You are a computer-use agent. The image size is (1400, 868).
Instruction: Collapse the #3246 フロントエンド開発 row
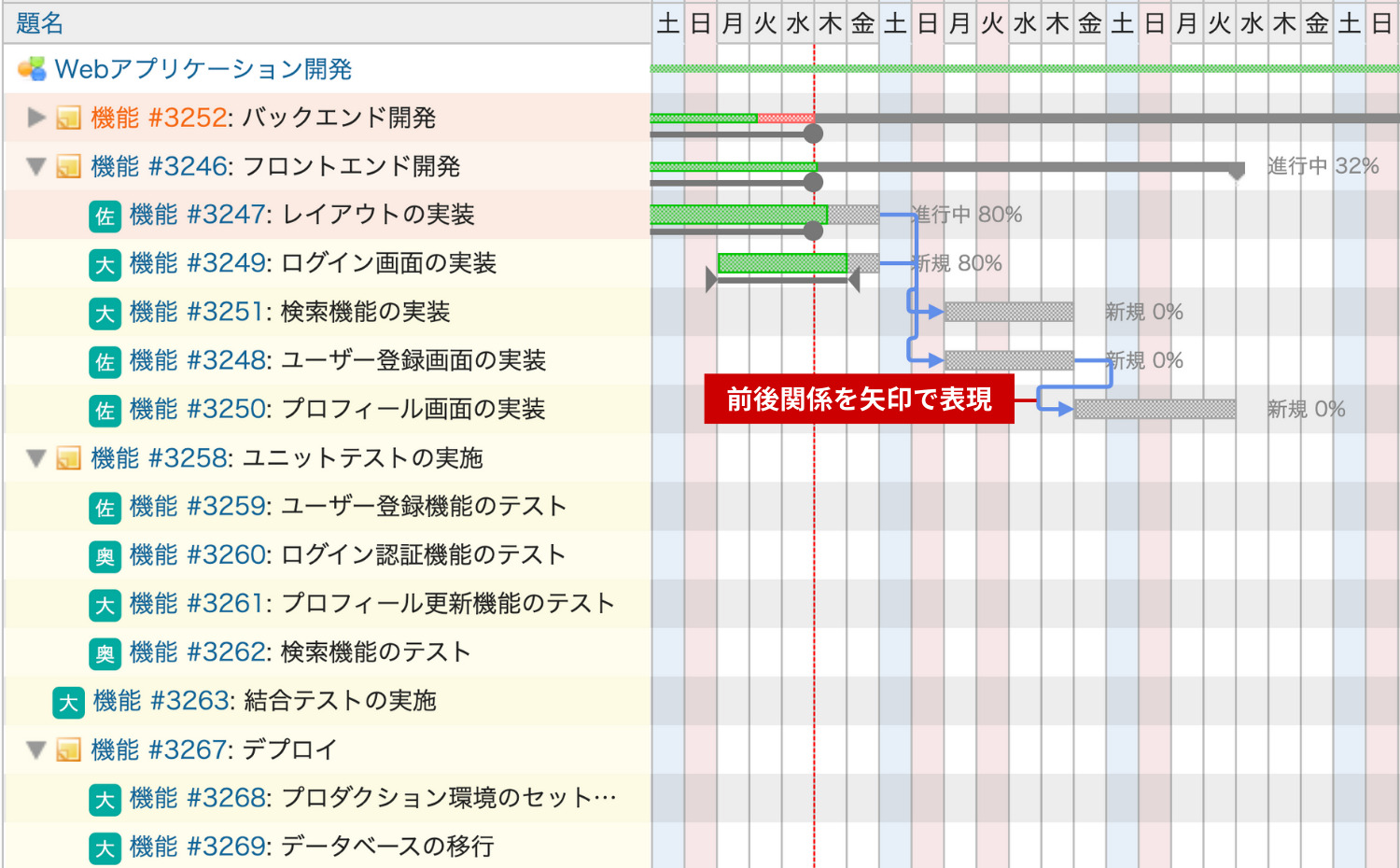(36, 167)
